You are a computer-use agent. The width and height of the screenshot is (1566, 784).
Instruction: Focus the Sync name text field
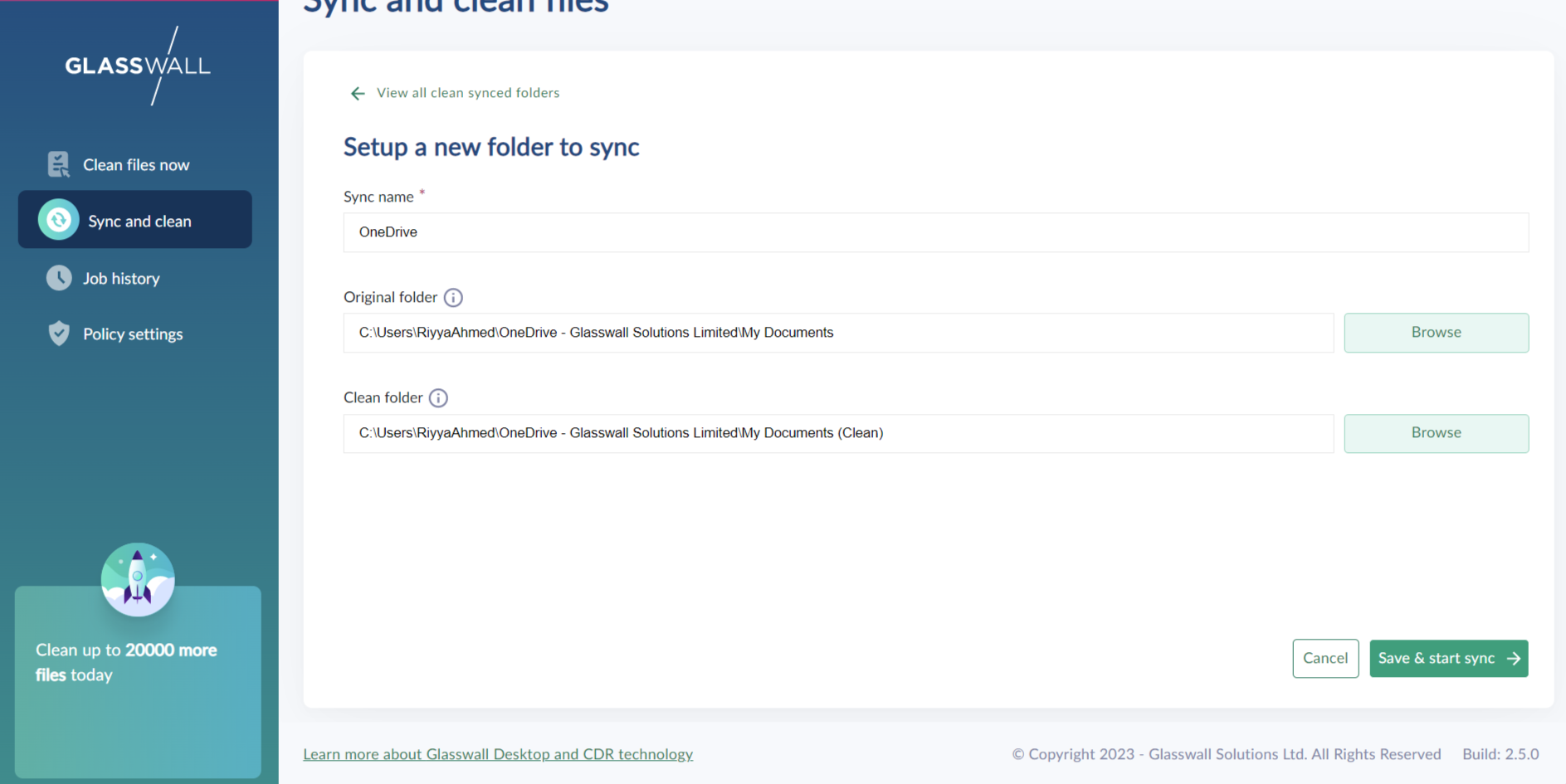click(935, 232)
